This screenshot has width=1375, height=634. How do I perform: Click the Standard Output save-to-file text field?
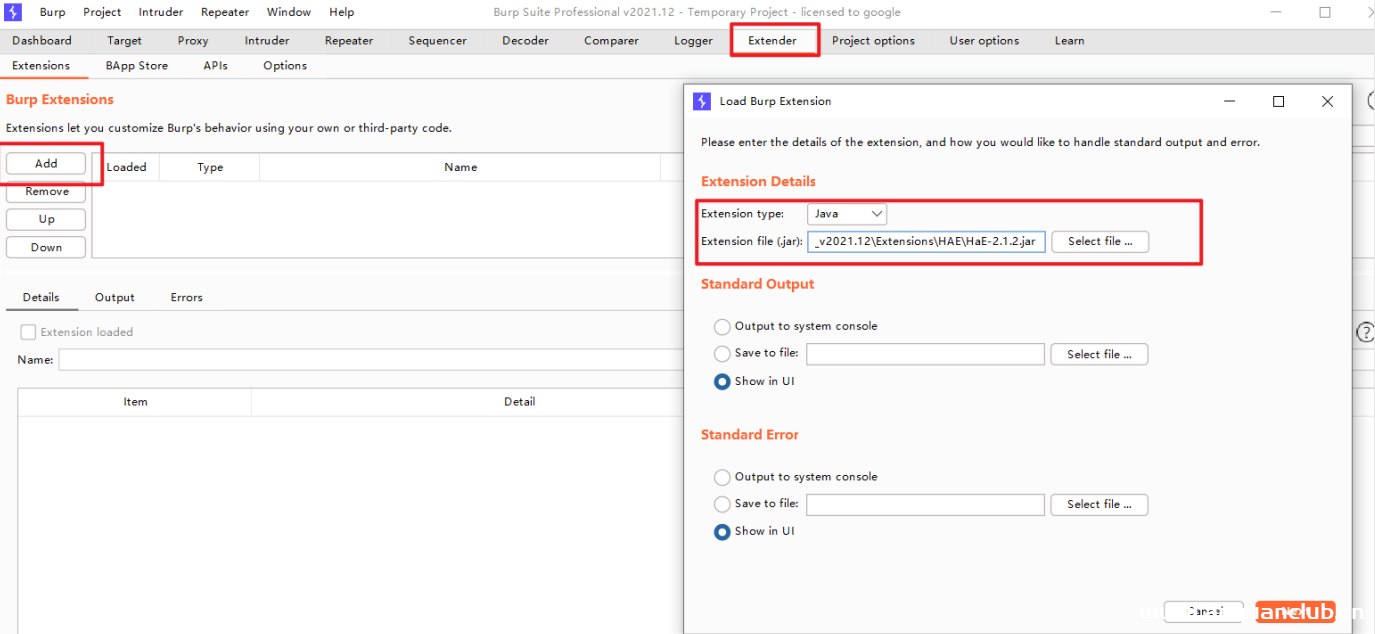(x=925, y=354)
